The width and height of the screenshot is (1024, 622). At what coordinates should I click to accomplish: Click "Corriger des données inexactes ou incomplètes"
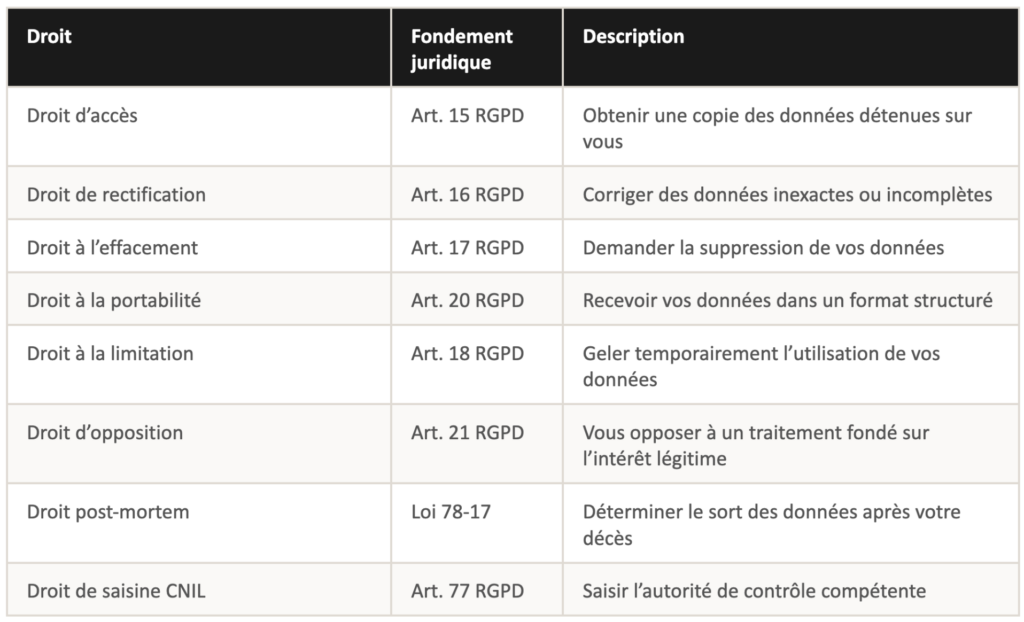(x=787, y=195)
